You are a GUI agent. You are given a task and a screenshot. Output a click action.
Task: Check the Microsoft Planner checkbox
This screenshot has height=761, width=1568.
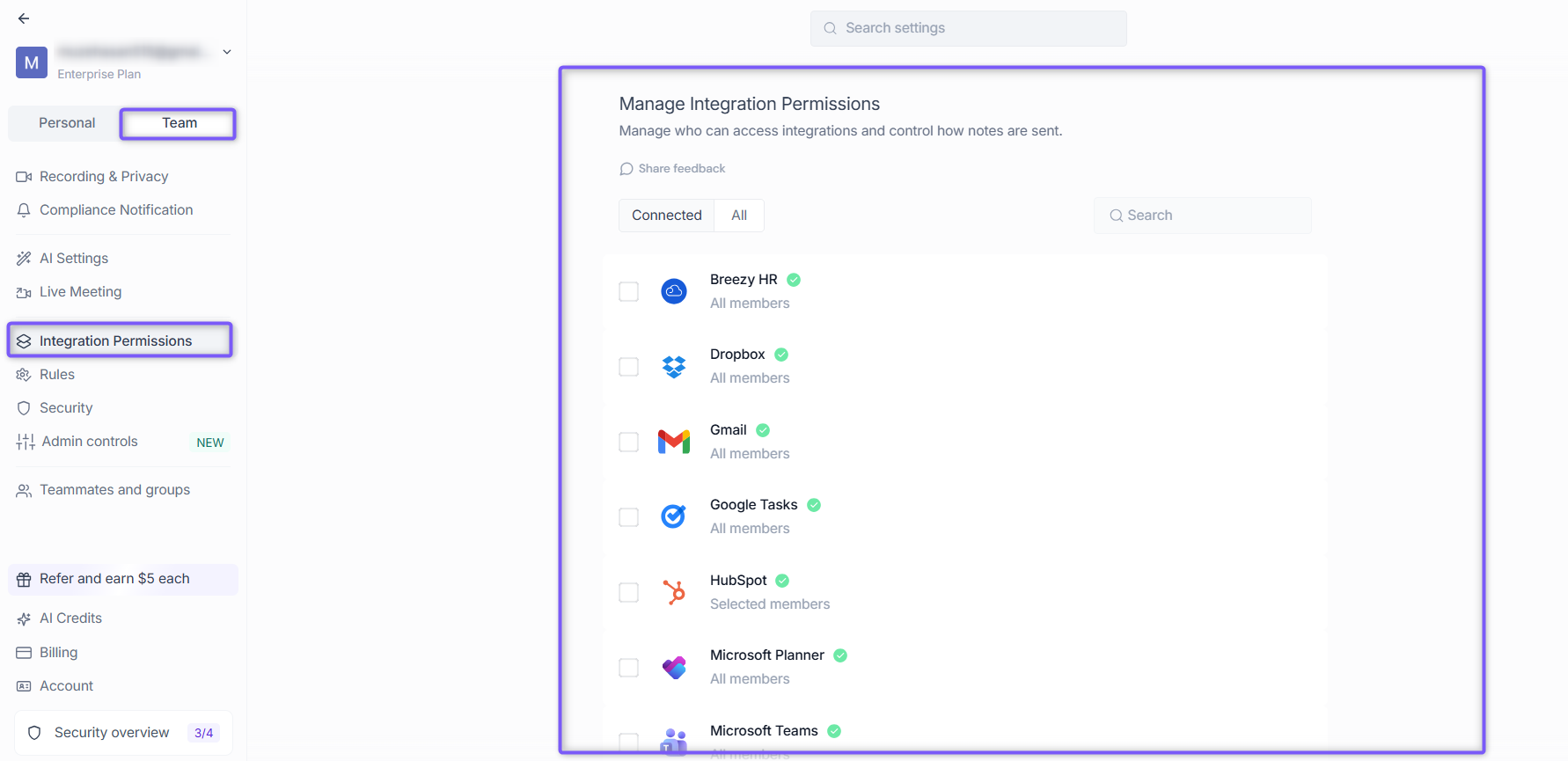coord(628,668)
